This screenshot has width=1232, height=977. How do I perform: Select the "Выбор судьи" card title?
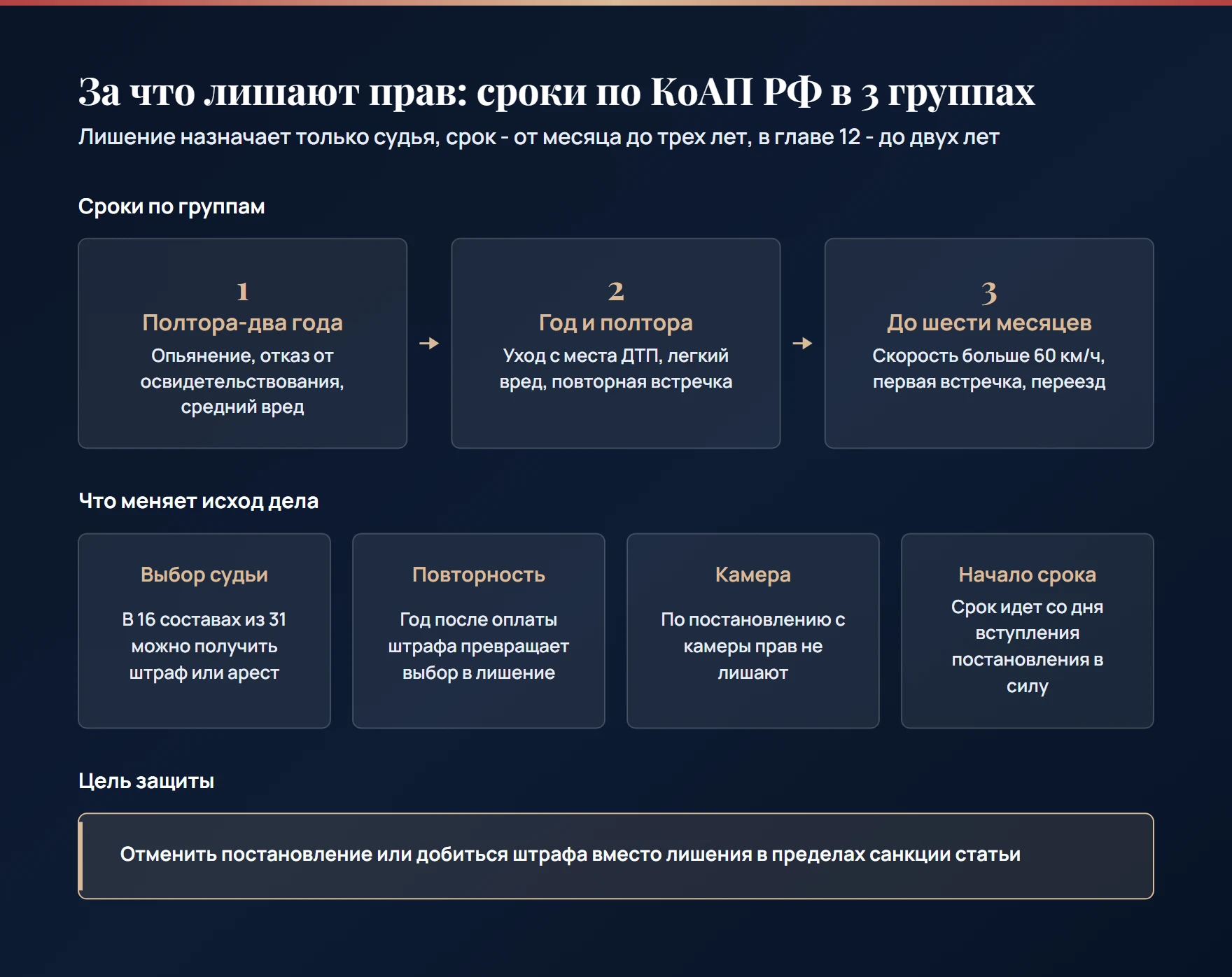point(204,575)
